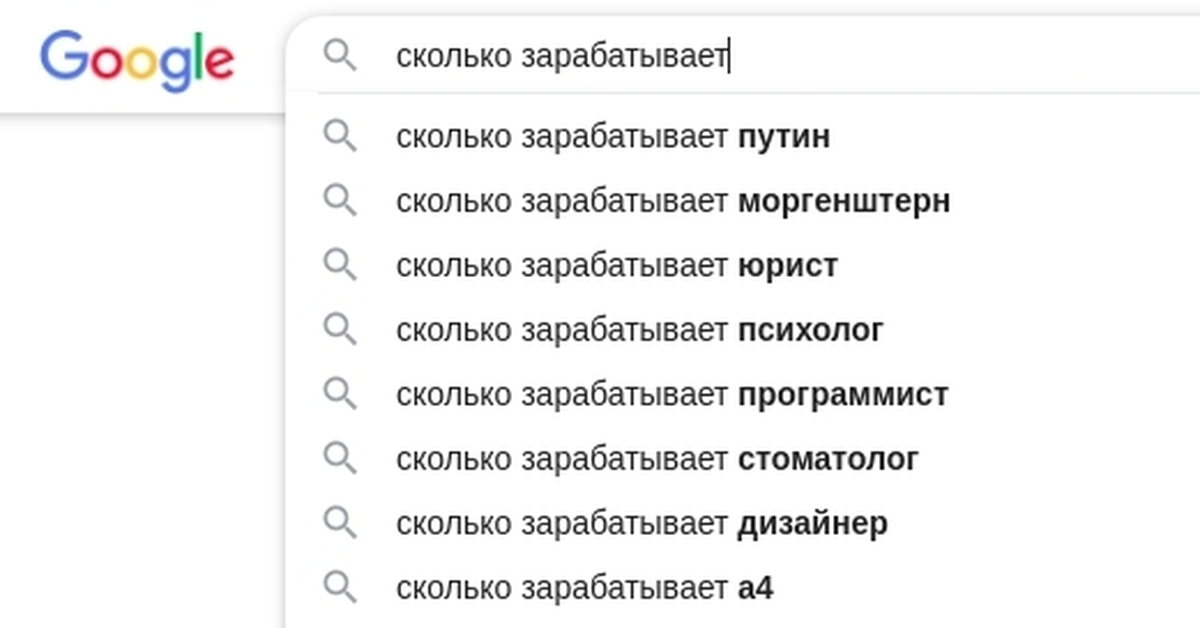Image resolution: width=1200 pixels, height=628 pixels.
Task: Select the а4 search suggestion
Action: tap(584, 588)
